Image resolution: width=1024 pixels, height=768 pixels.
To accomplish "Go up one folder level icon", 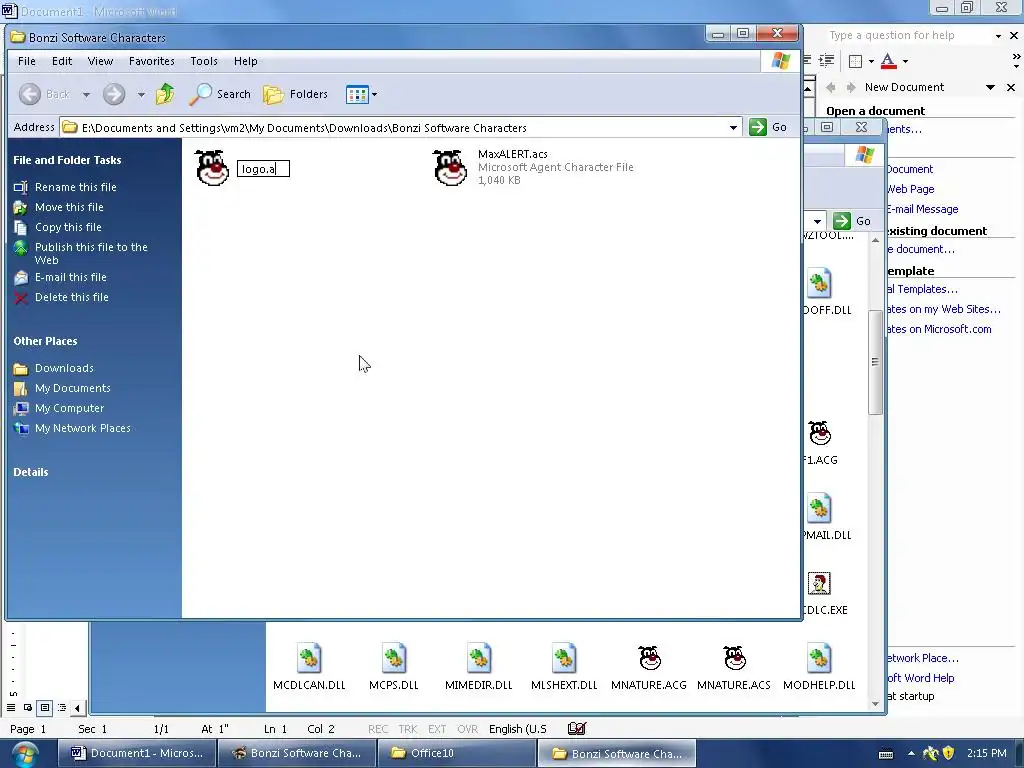I will pos(165,94).
